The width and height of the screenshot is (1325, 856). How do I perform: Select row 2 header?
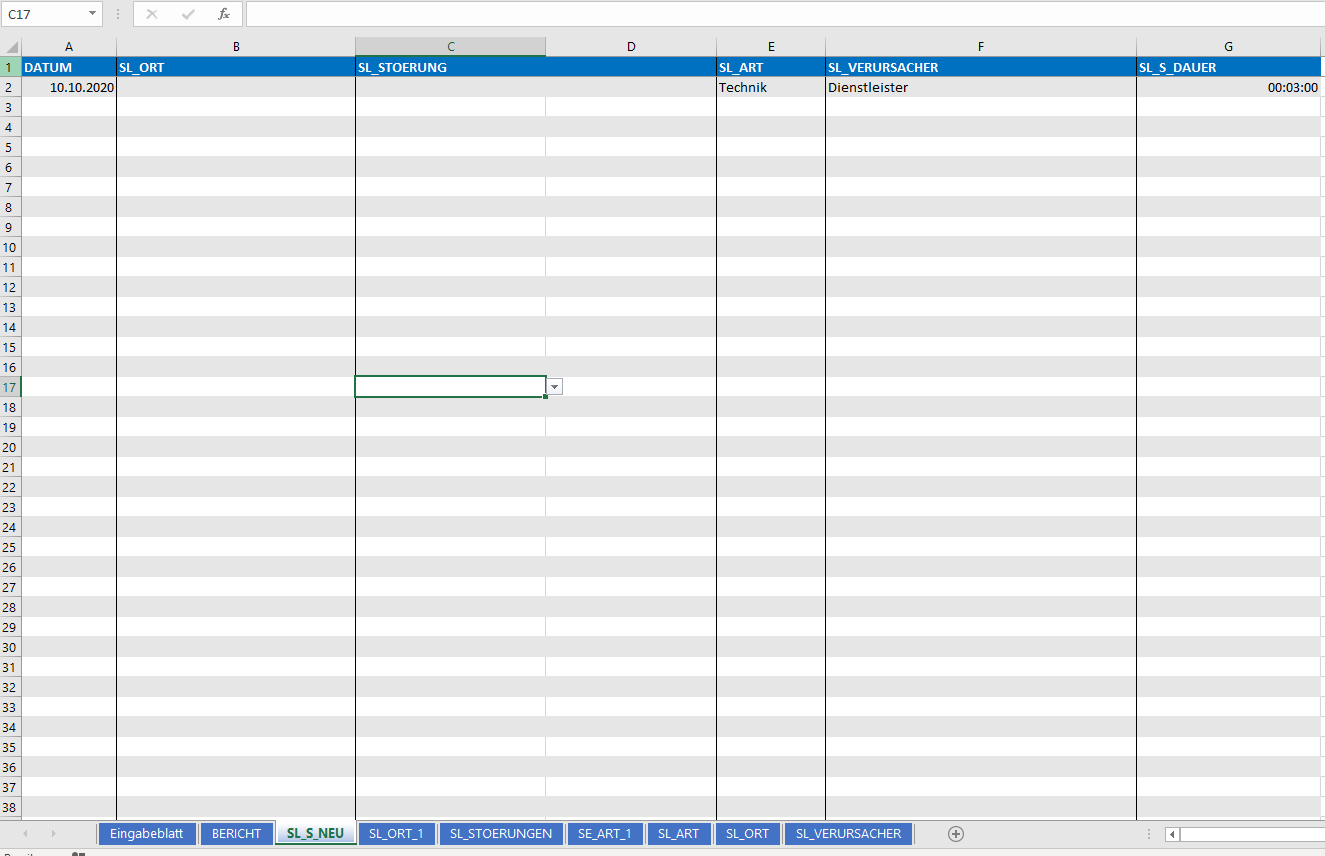10,87
